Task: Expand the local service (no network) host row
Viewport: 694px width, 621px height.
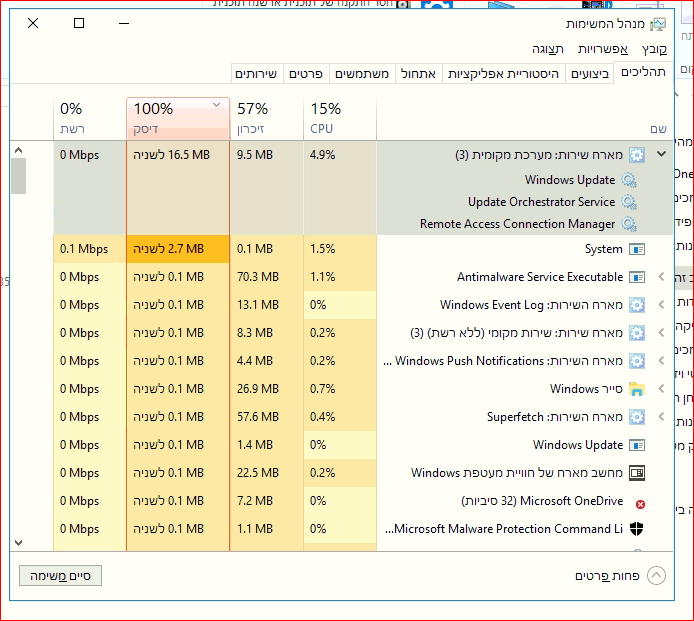Action: coord(661,333)
